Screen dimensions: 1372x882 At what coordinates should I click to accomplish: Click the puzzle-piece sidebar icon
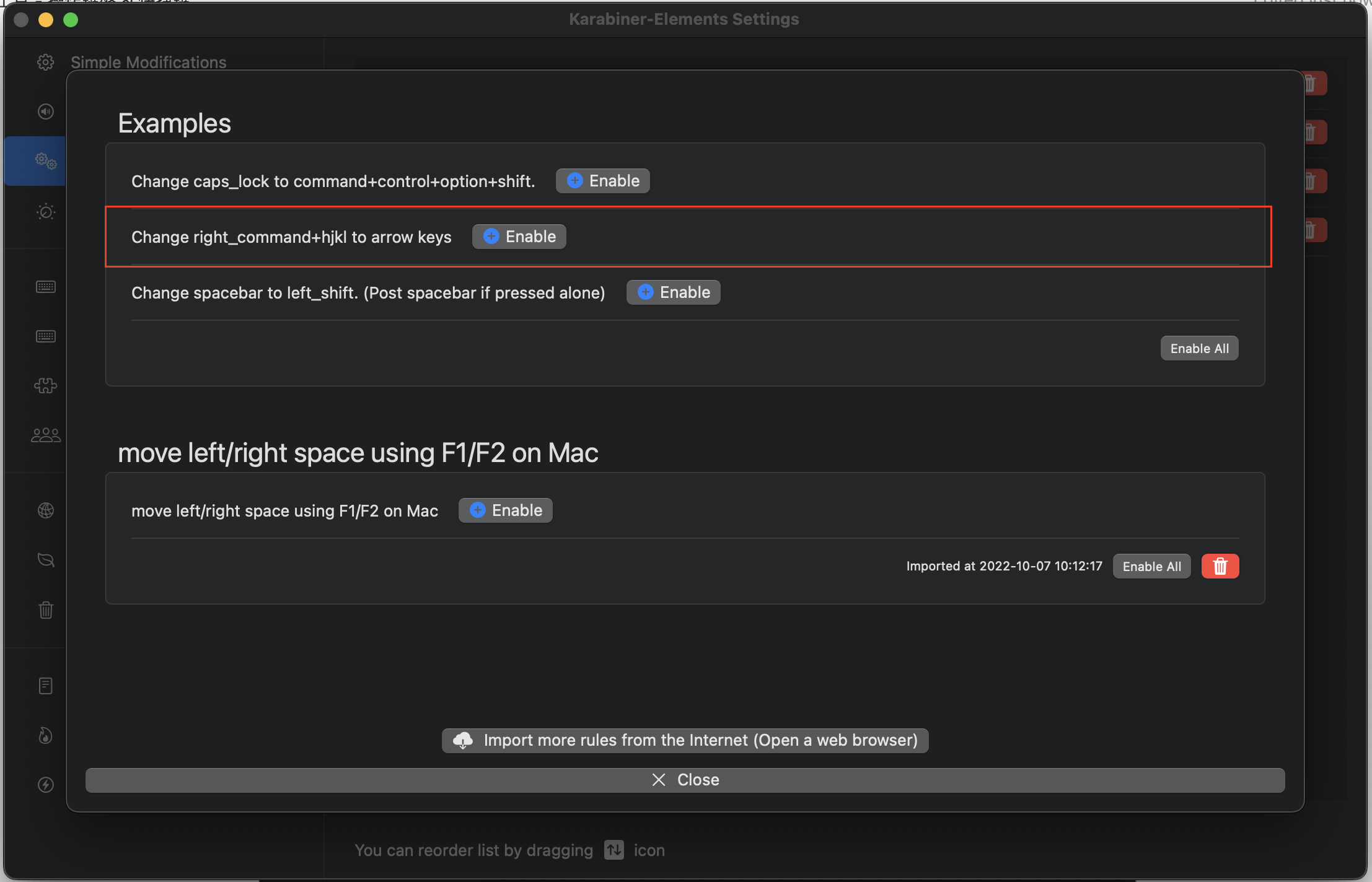coord(46,385)
